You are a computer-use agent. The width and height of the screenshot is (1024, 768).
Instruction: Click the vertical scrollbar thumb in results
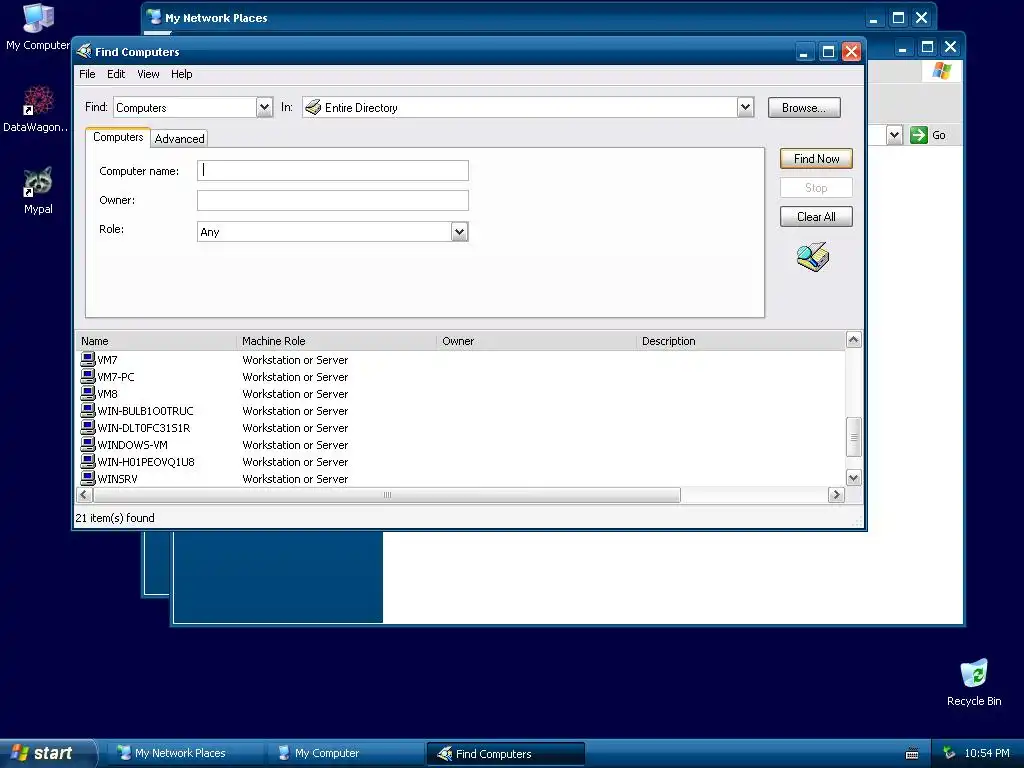click(x=853, y=437)
